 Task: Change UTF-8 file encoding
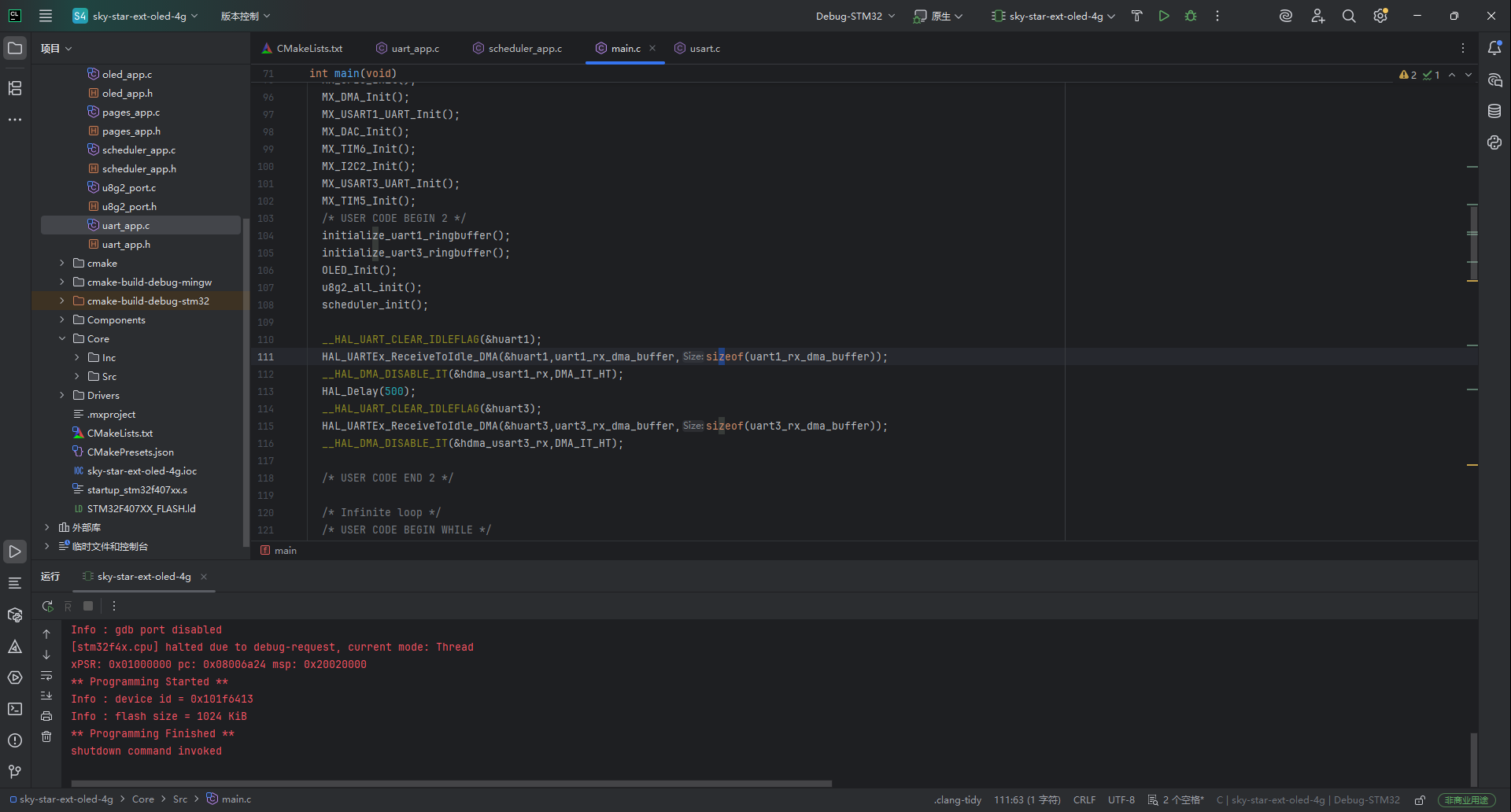(x=1121, y=800)
